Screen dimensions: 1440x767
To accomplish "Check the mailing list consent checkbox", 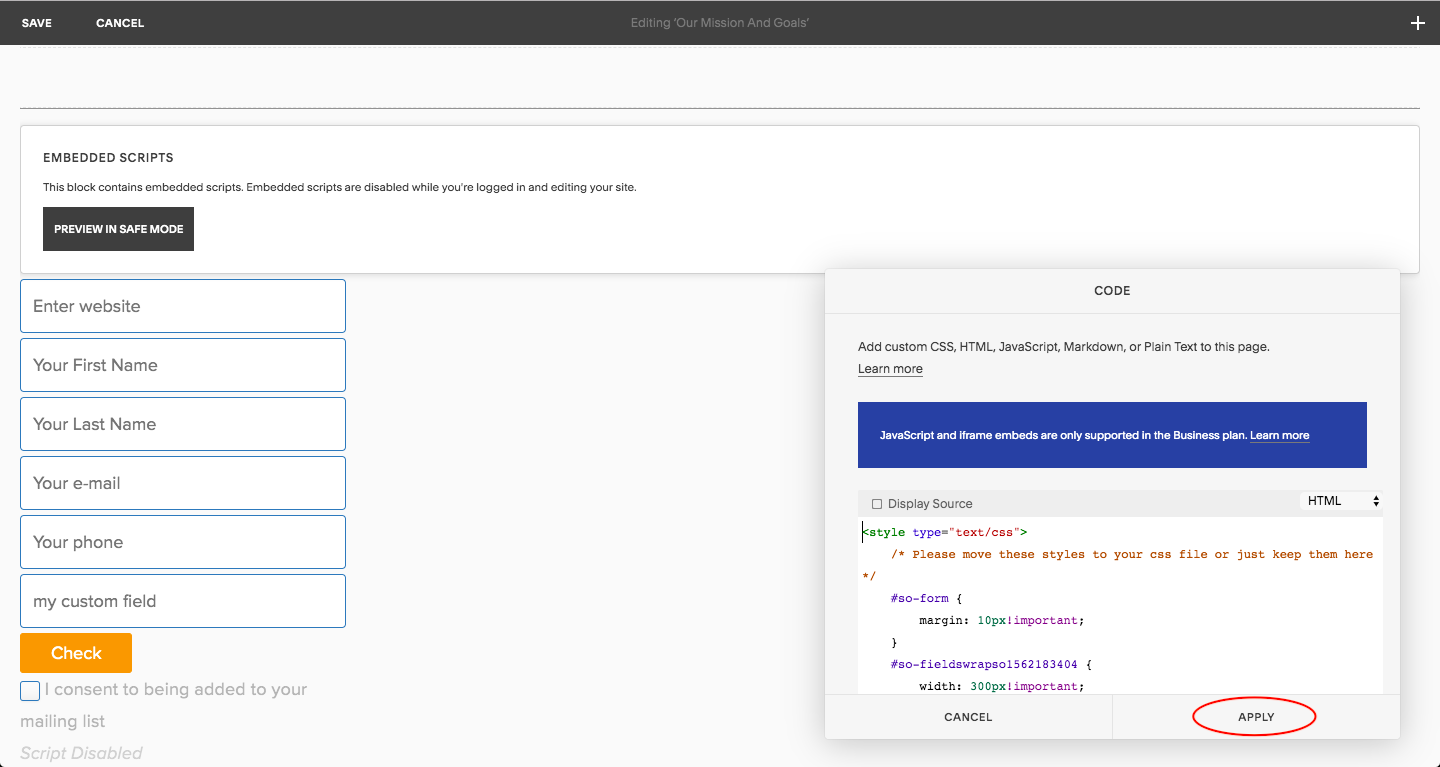I will (30, 690).
